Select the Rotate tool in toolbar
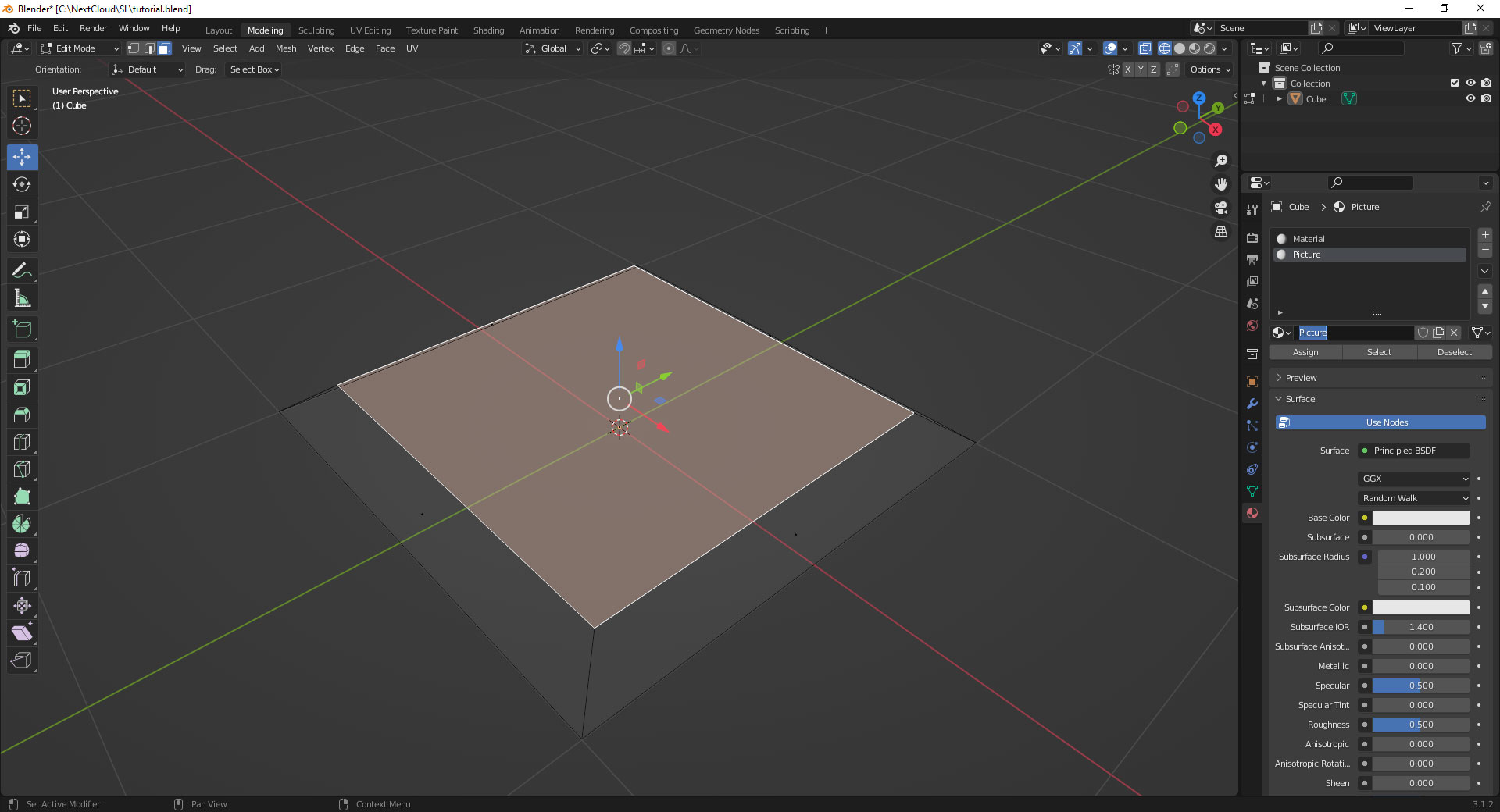The image size is (1500, 812). pos(22,185)
